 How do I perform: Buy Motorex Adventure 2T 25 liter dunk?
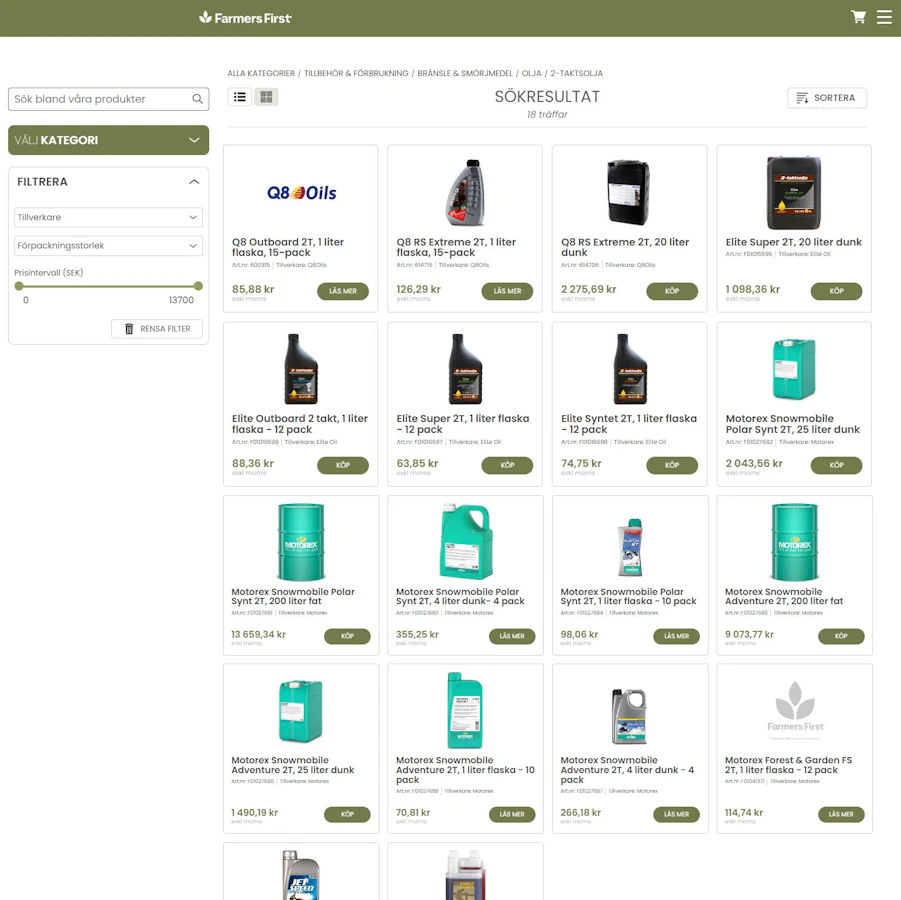(x=348, y=814)
